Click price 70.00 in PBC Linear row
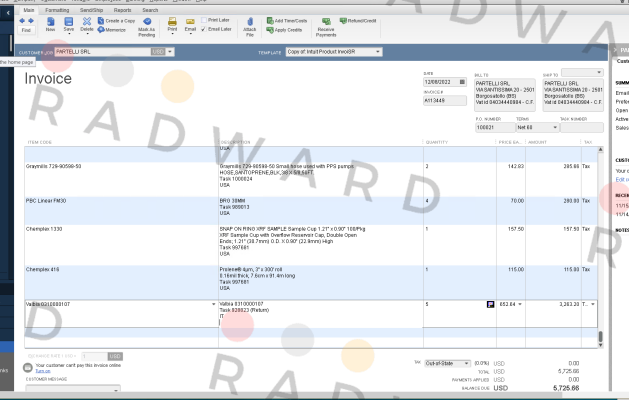The height and width of the screenshot is (400, 629). [517, 201]
